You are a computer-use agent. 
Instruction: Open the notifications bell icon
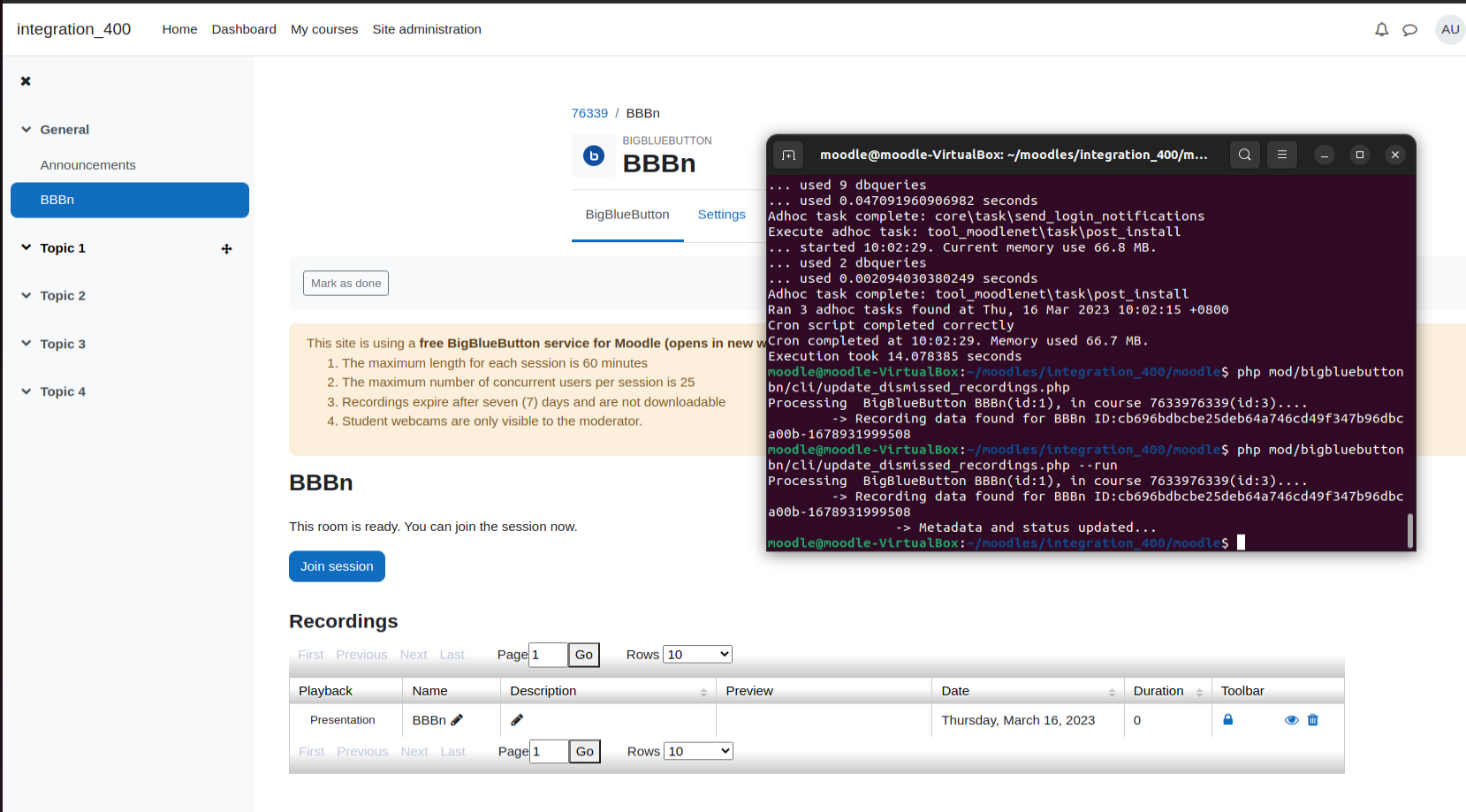coord(1381,29)
